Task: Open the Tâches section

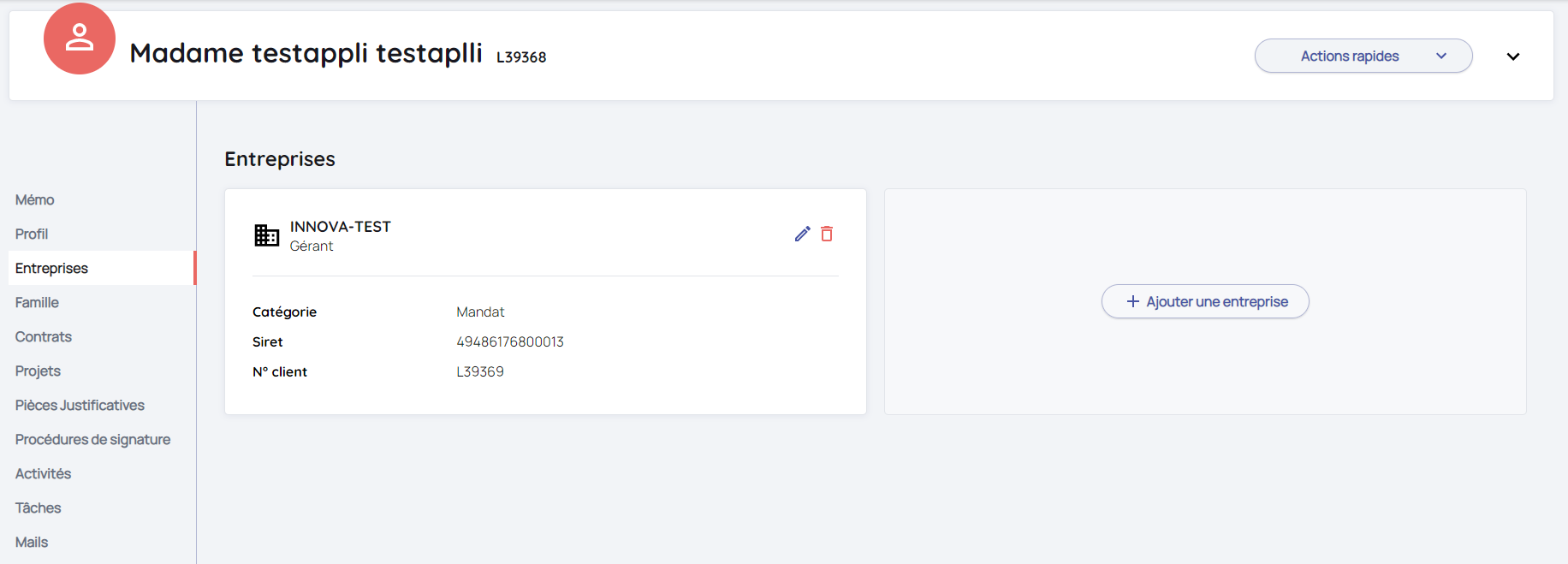Action: pyautogui.click(x=38, y=508)
